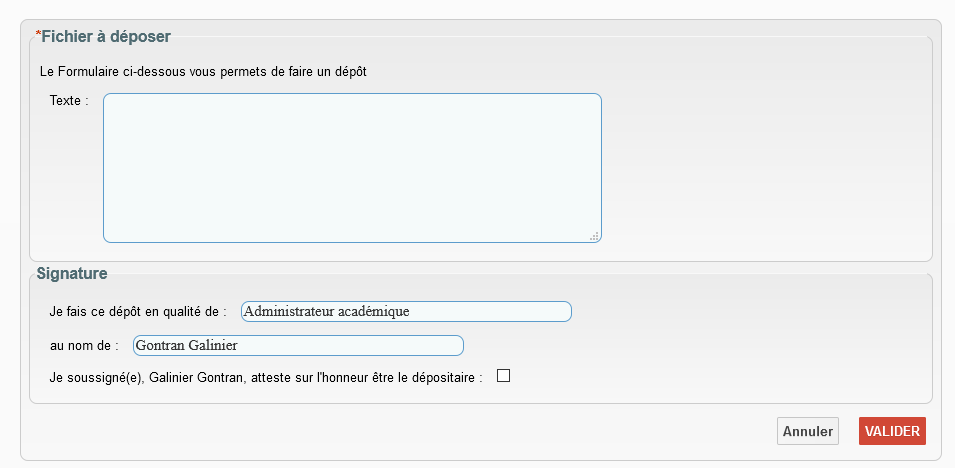Click the 'Signature' section heading
The width and height of the screenshot is (955, 468).
coord(72,272)
